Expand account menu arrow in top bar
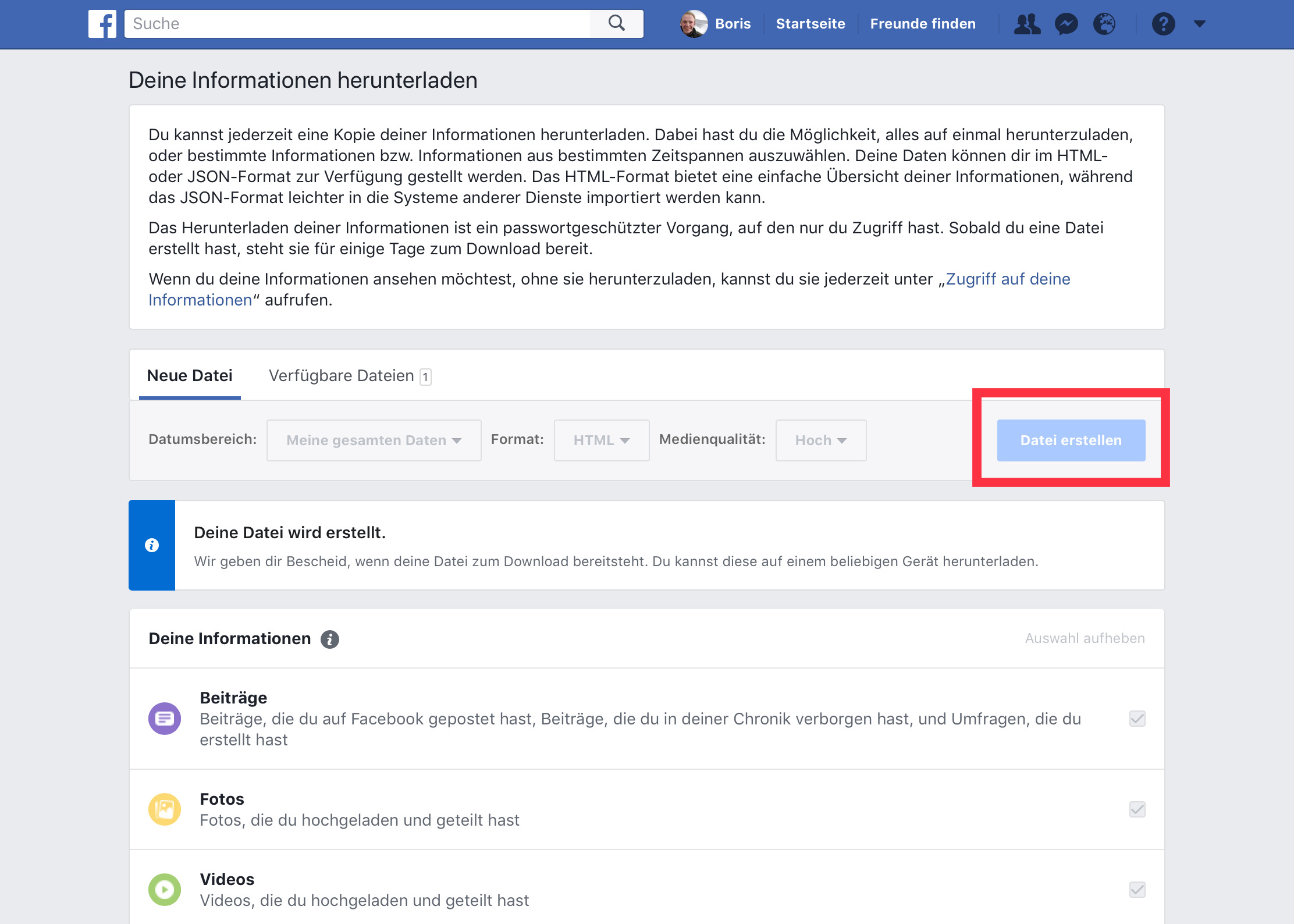This screenshot has width=1294, height=924. (1199, 24)
